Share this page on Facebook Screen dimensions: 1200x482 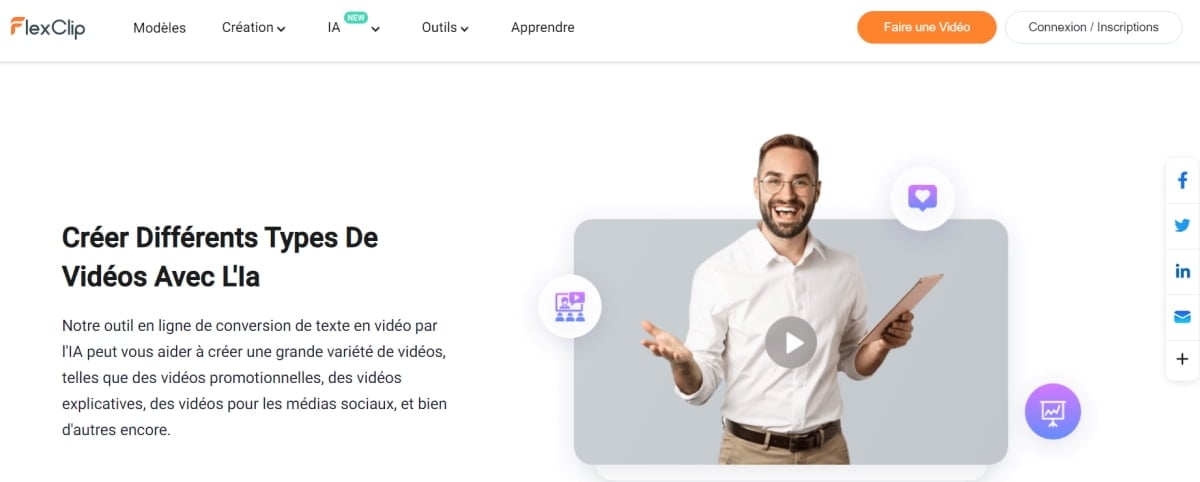click(1182, 181)
